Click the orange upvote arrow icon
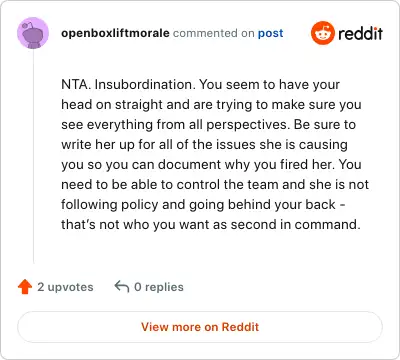This screenshot has height=360, width=400. (x=25, y=287)
